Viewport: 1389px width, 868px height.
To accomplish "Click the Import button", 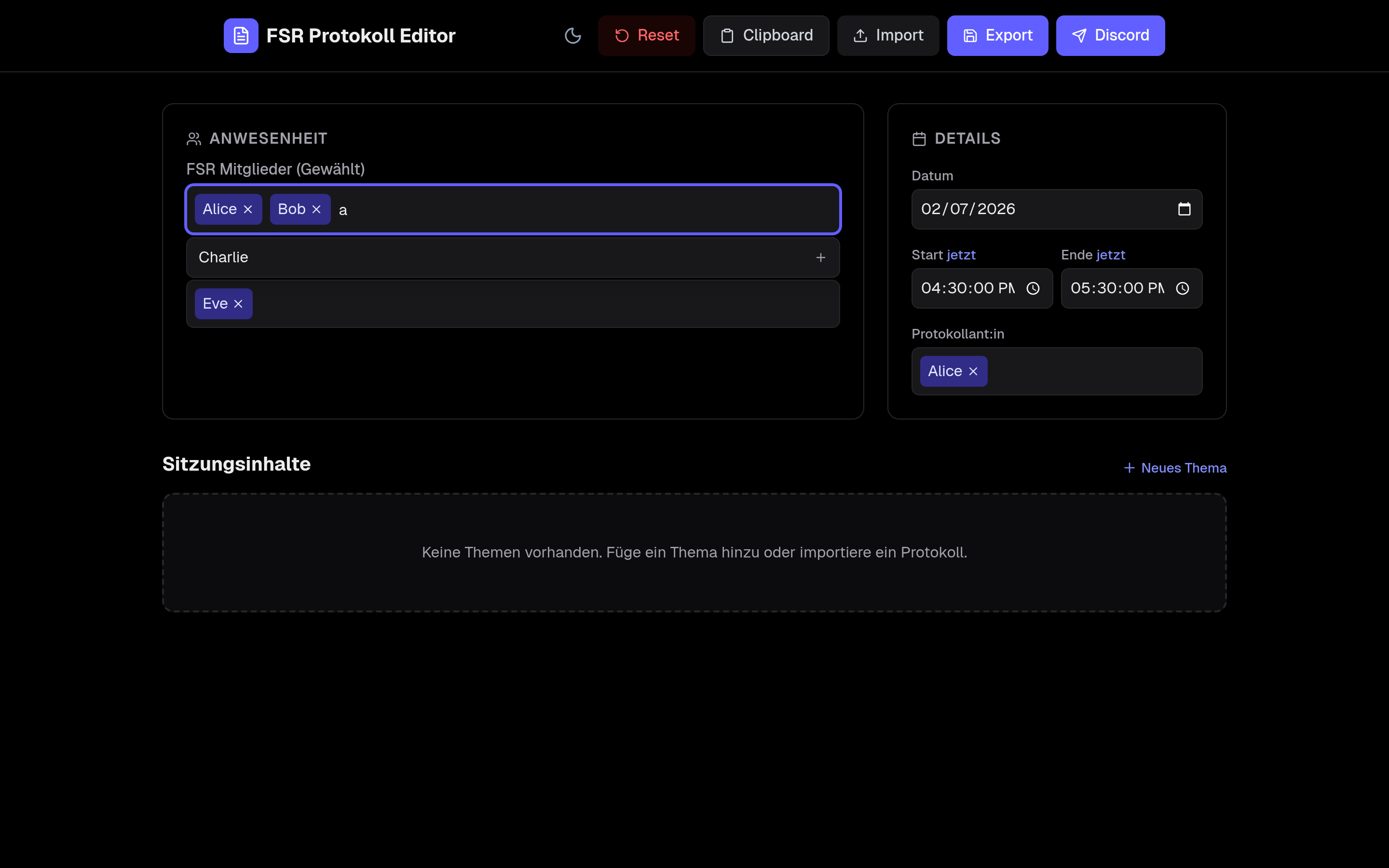I will (x=888, y=36).
